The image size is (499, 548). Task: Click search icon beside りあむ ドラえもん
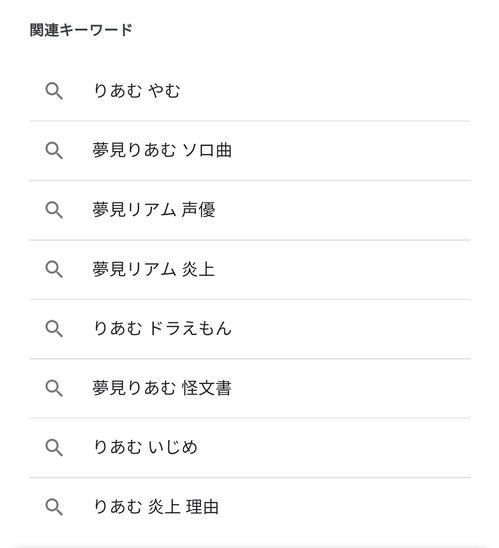point(54,329)
